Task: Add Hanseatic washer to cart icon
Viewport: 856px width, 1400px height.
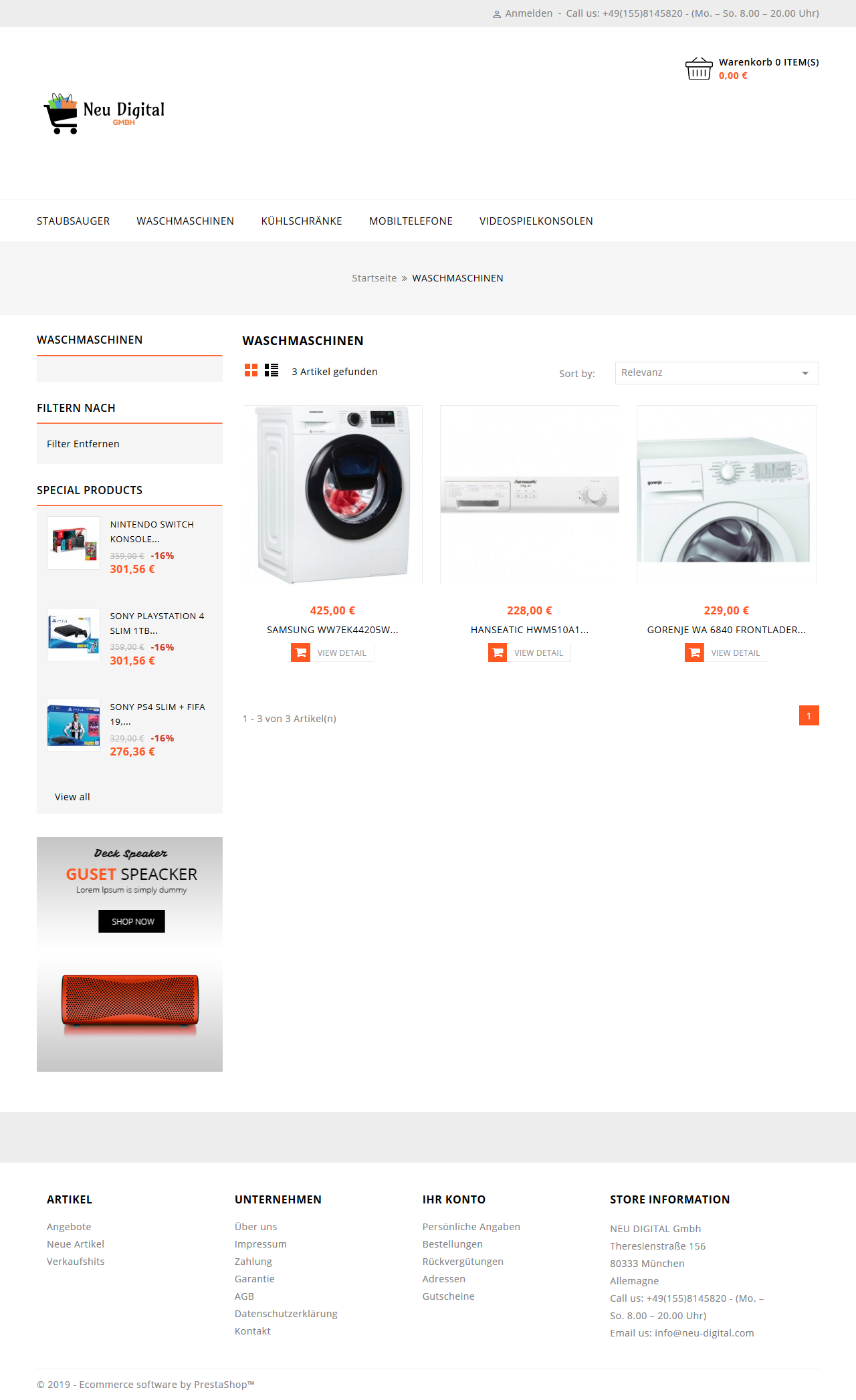Action: pyautogui.click(x=498, y=653)
